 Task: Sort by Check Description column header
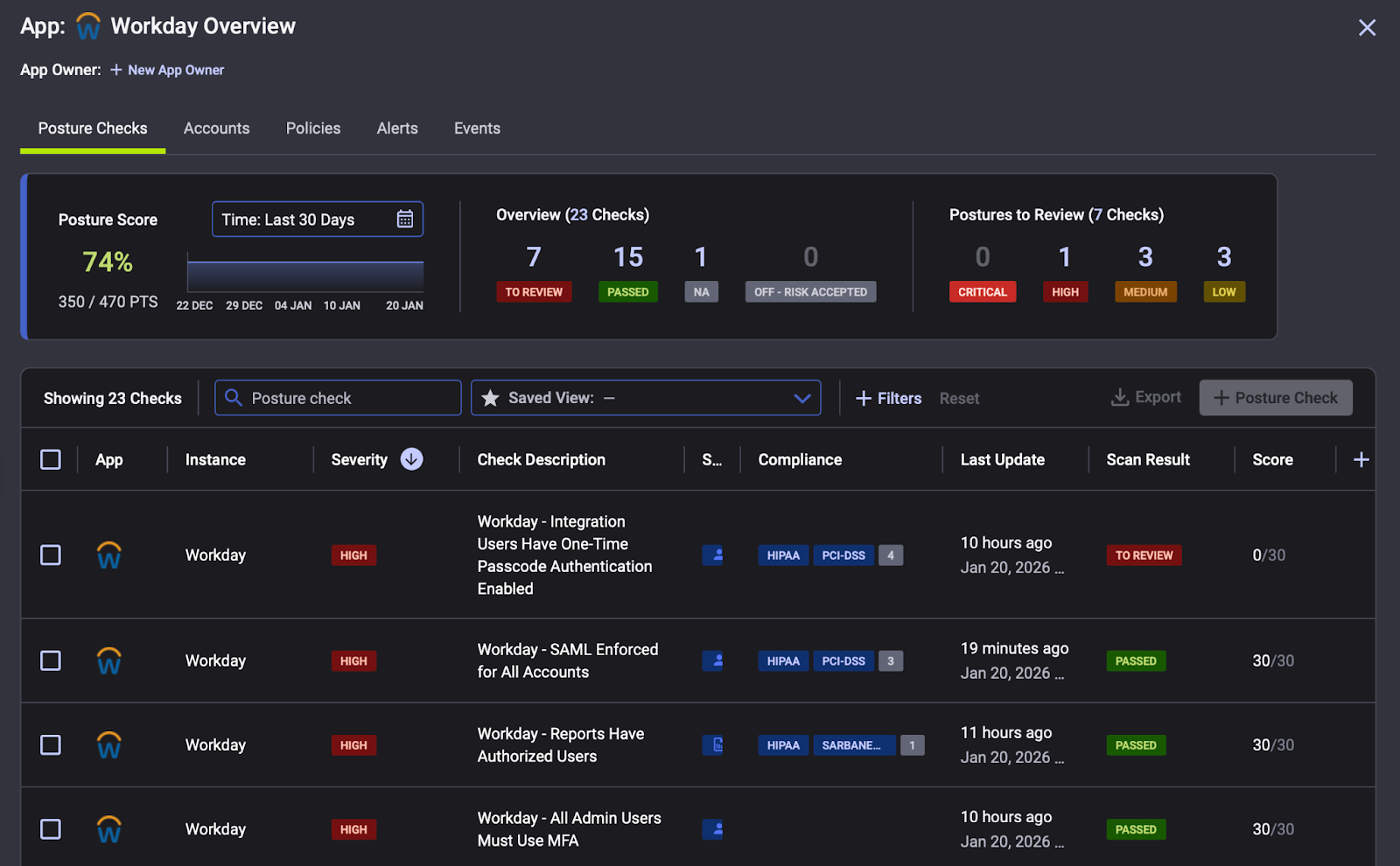tap(541, 459)
